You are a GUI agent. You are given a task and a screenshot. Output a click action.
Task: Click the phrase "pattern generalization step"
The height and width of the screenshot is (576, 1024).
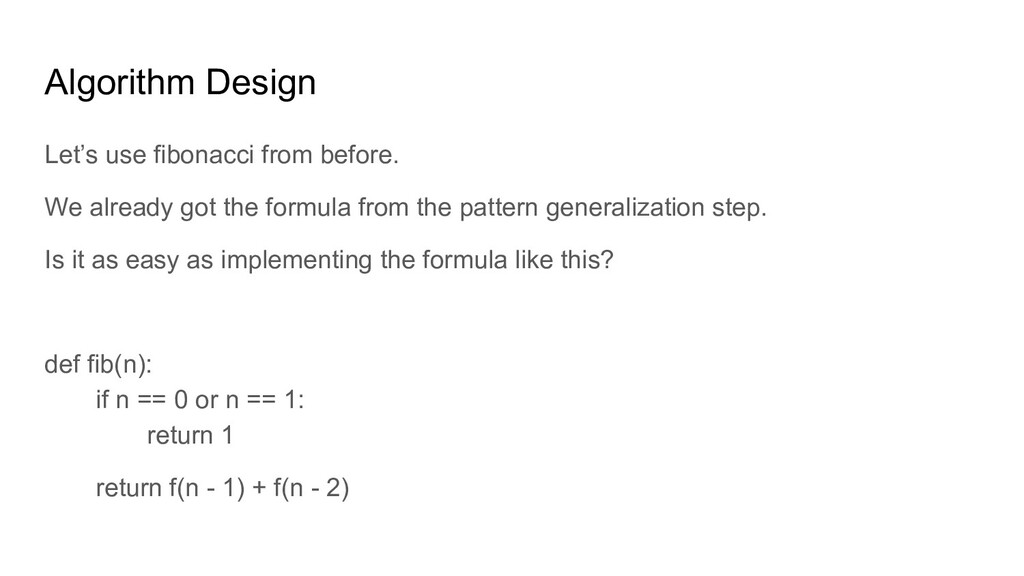click(613, 208)
